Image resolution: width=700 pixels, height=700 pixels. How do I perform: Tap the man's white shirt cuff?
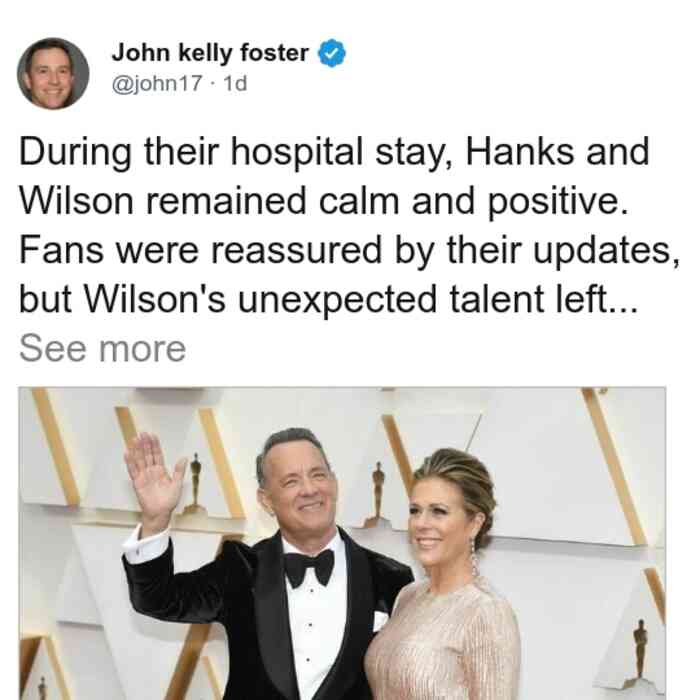click(146, 546)
